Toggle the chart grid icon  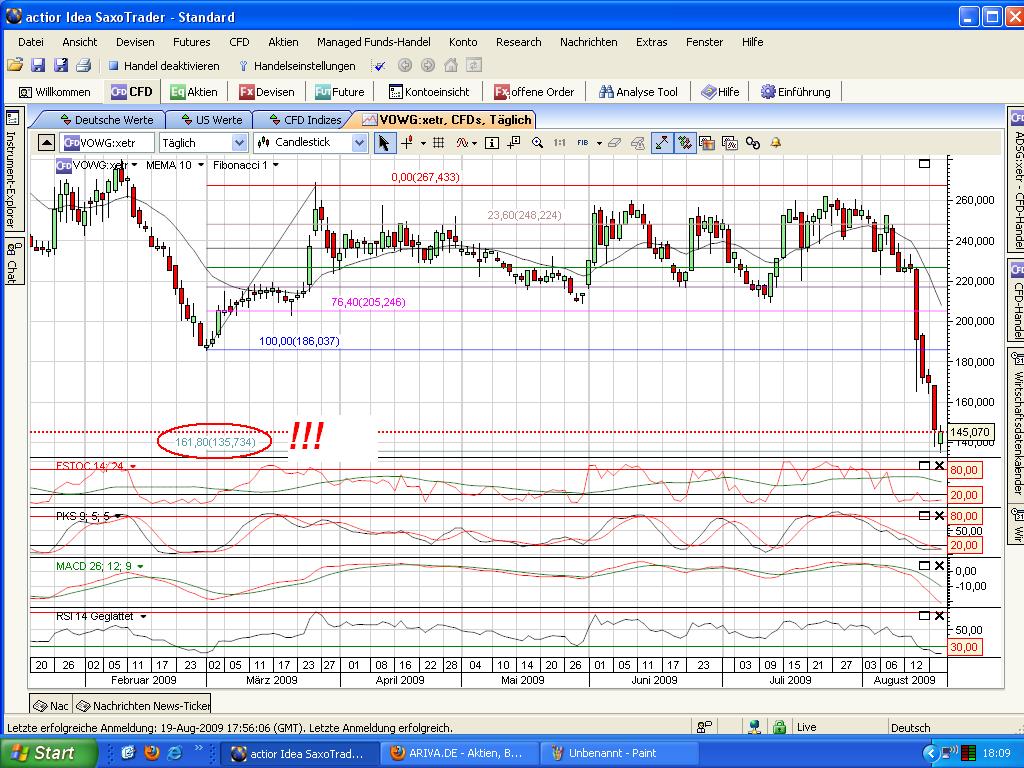pos(438,143)
